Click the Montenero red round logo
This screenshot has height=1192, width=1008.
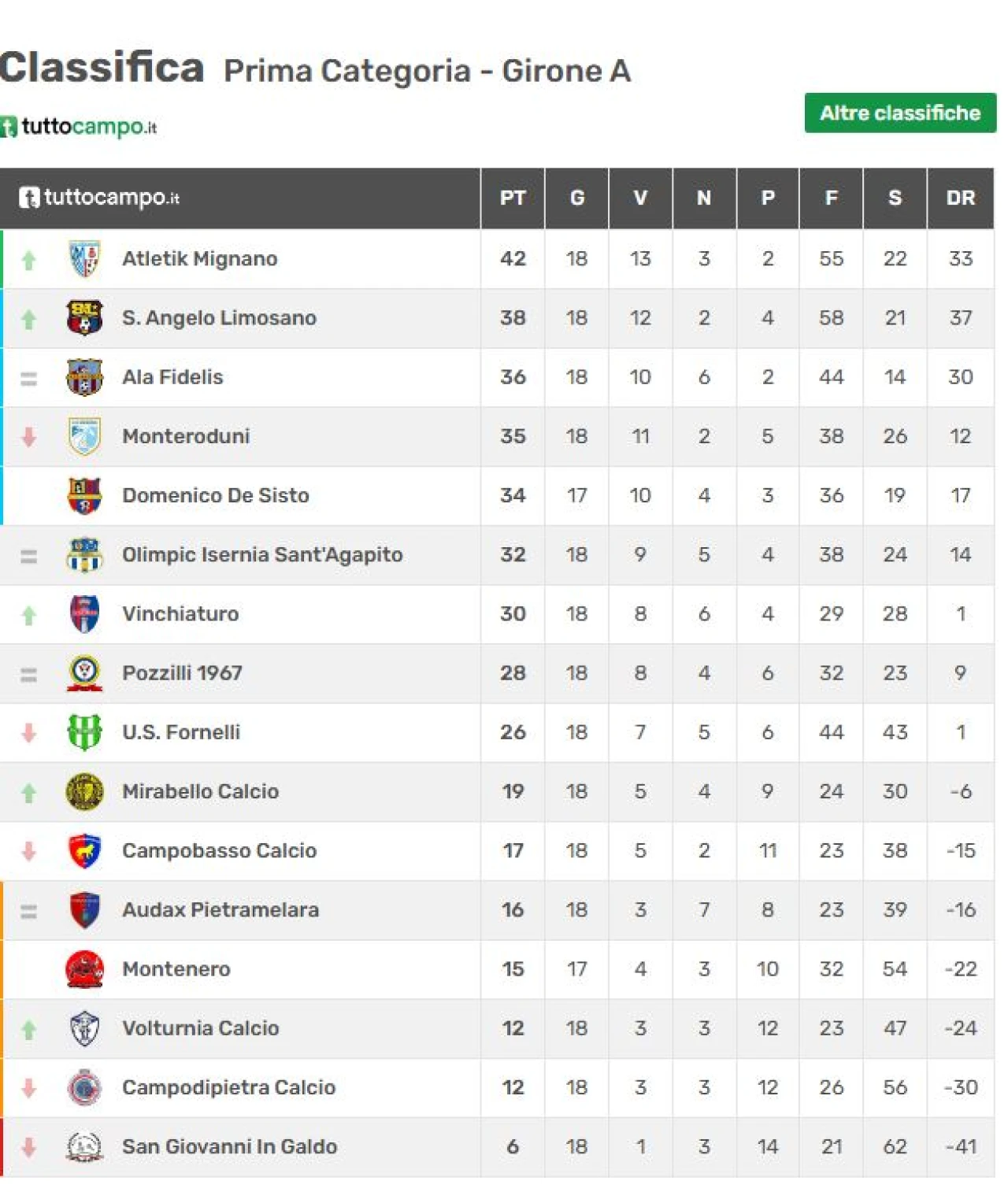(84, 969)
